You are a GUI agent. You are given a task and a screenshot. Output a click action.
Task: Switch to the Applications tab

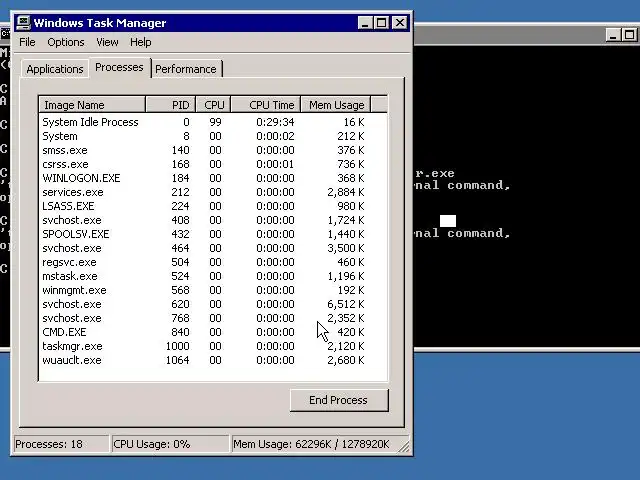(x=55, y=69)
